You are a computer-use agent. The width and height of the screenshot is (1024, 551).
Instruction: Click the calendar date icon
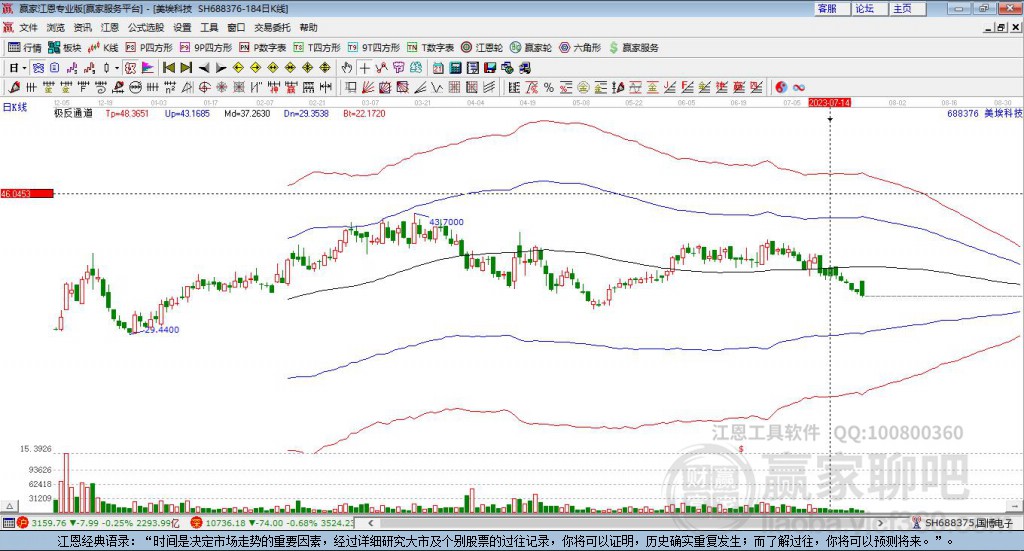point(438,68)
